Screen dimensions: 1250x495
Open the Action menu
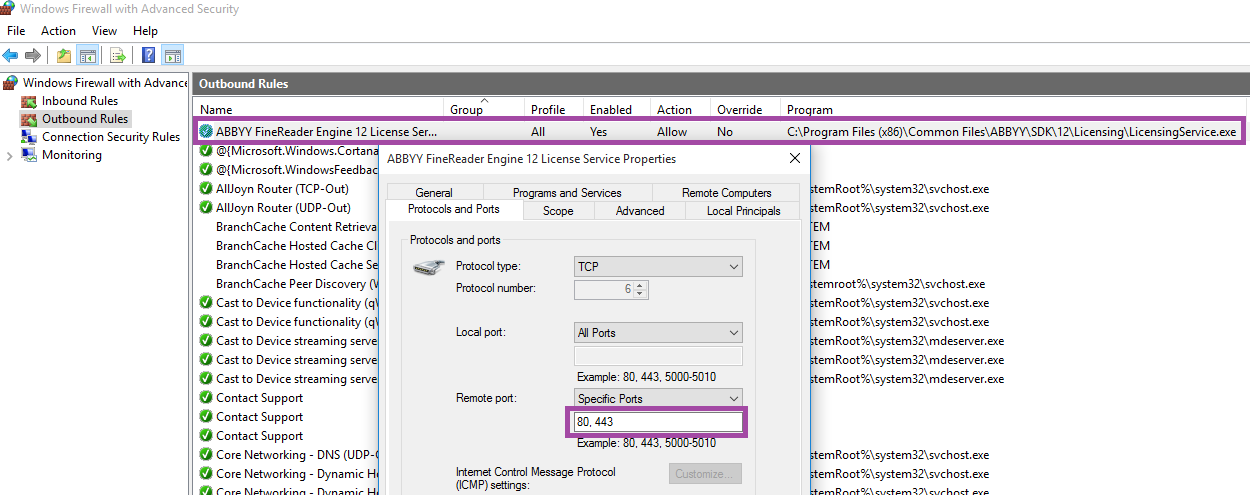(58, 31)
